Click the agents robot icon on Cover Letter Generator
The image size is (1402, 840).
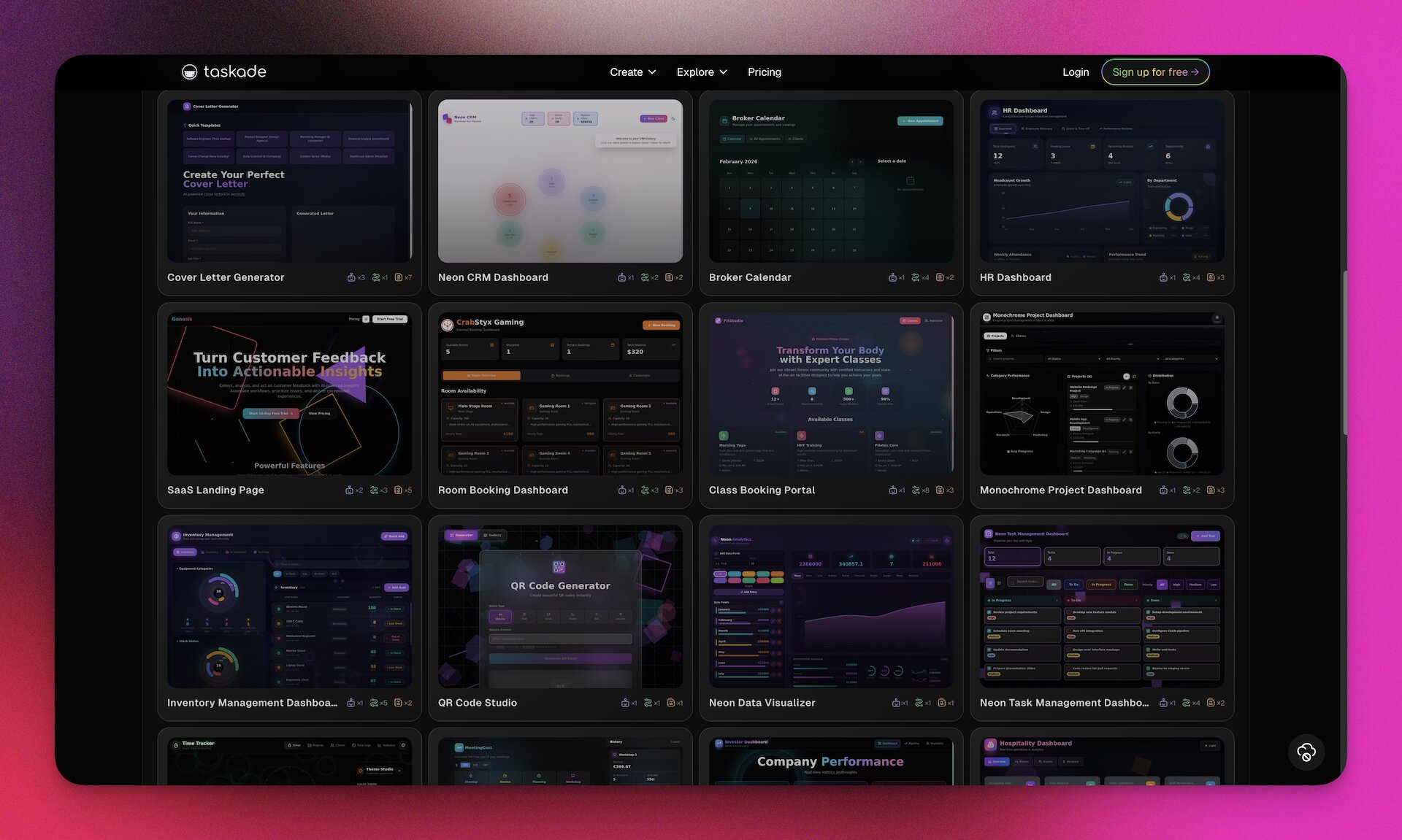click(351, 277)
